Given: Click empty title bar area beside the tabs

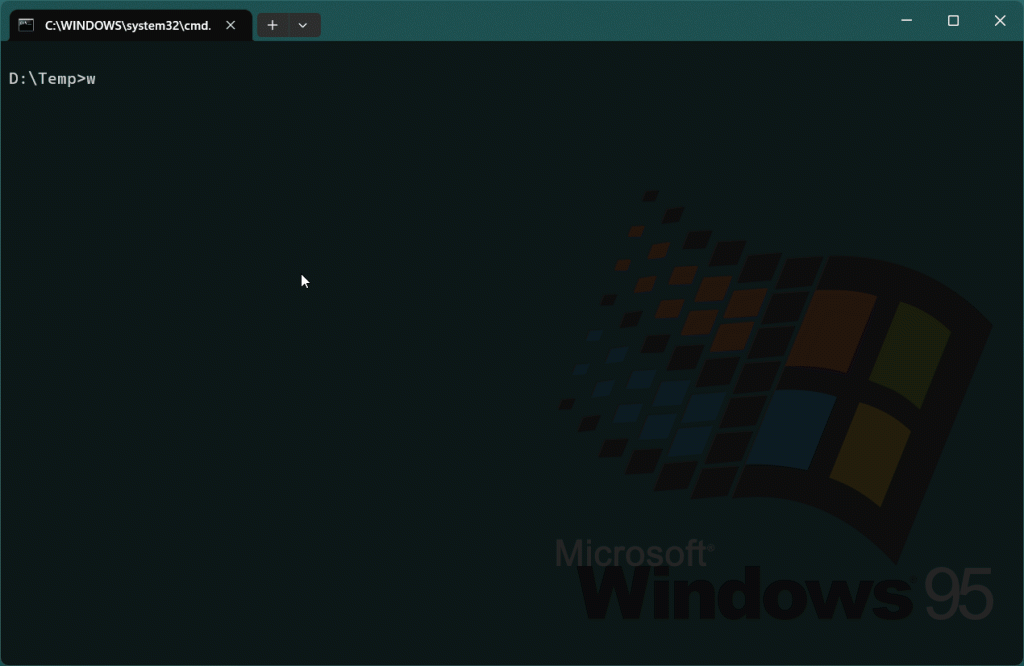Looking at the screenshot, I should [600, 21].
